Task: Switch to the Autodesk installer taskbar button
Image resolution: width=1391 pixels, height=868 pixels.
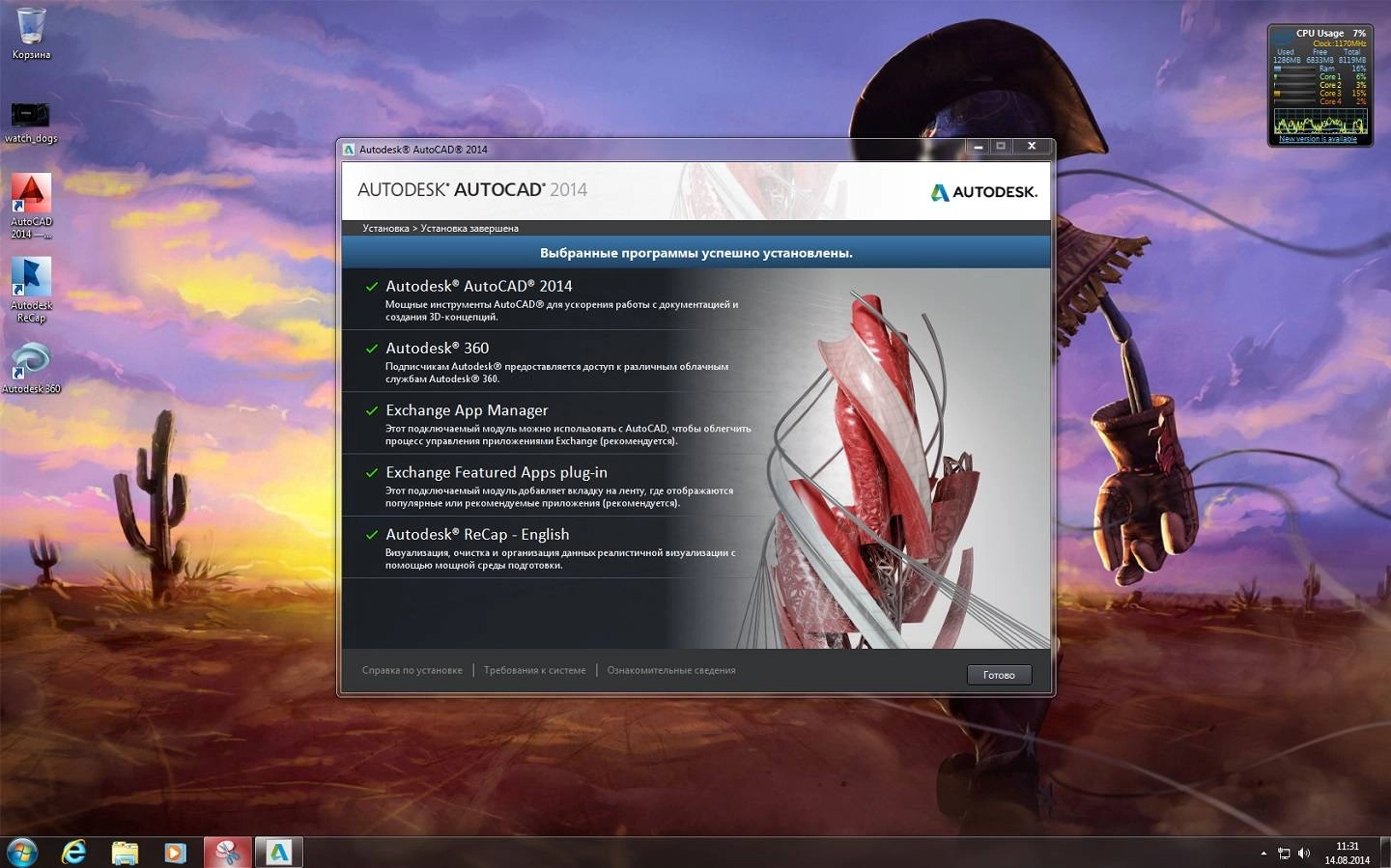Action: (x=279, y=853)
